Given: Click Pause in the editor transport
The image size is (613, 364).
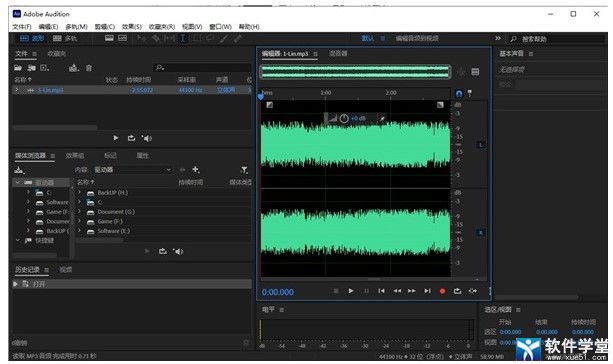Looking at the screenshot, I should (x=366, y=291).
